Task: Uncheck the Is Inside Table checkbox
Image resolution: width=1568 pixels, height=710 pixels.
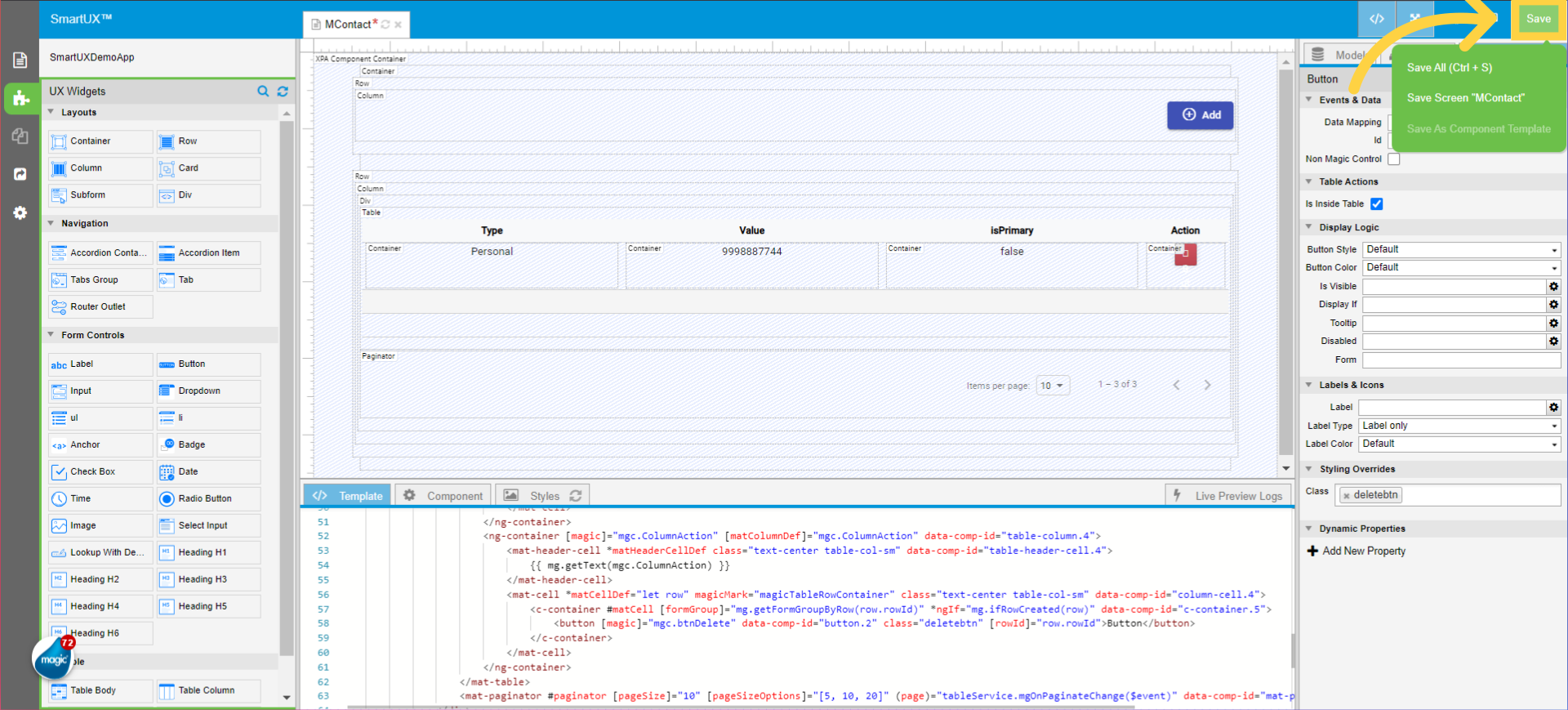Action: pyautogui.click(x=1377, y=204)
